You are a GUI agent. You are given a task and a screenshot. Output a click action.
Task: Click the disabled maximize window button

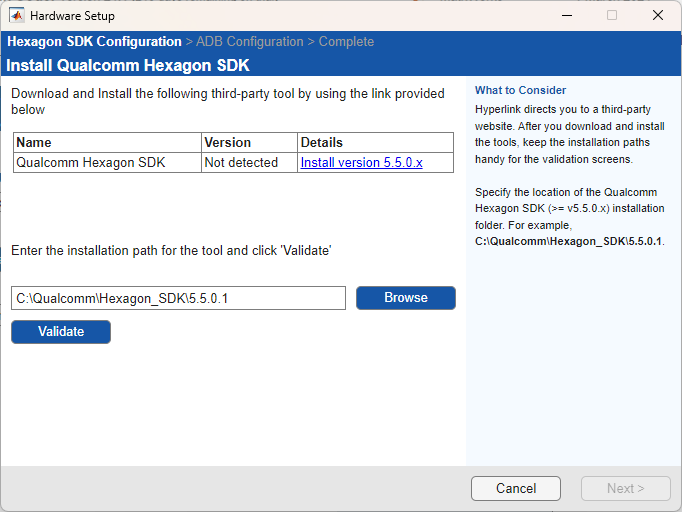coord(612,16)
